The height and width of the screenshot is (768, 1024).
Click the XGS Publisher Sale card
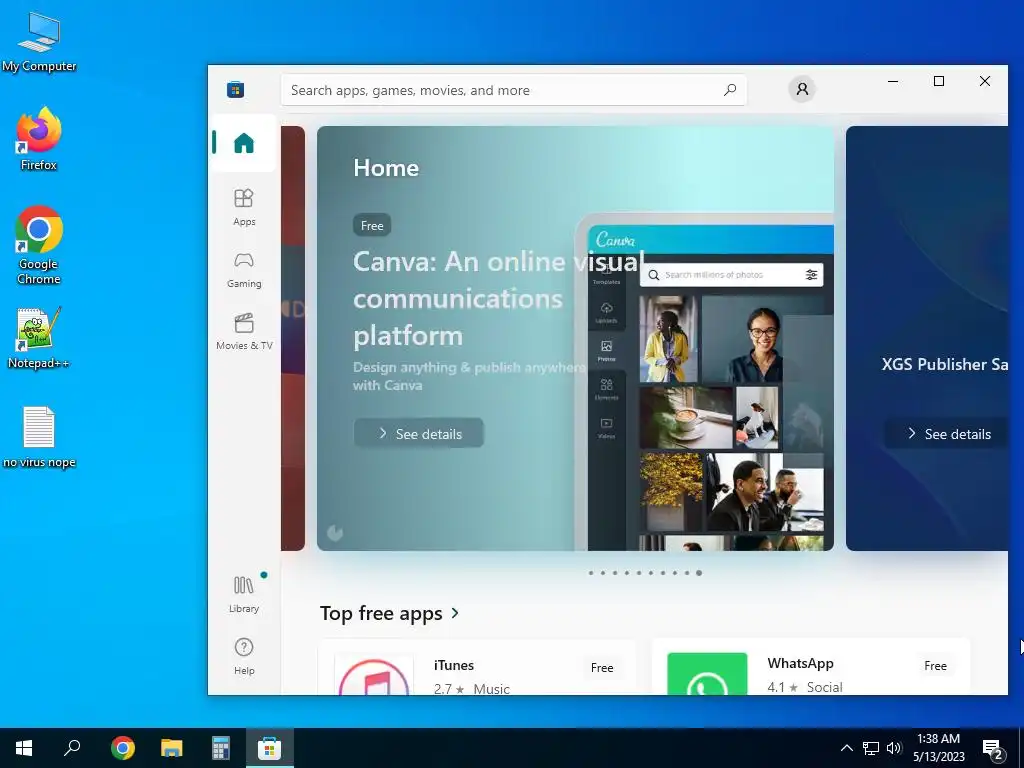point(927,338)
